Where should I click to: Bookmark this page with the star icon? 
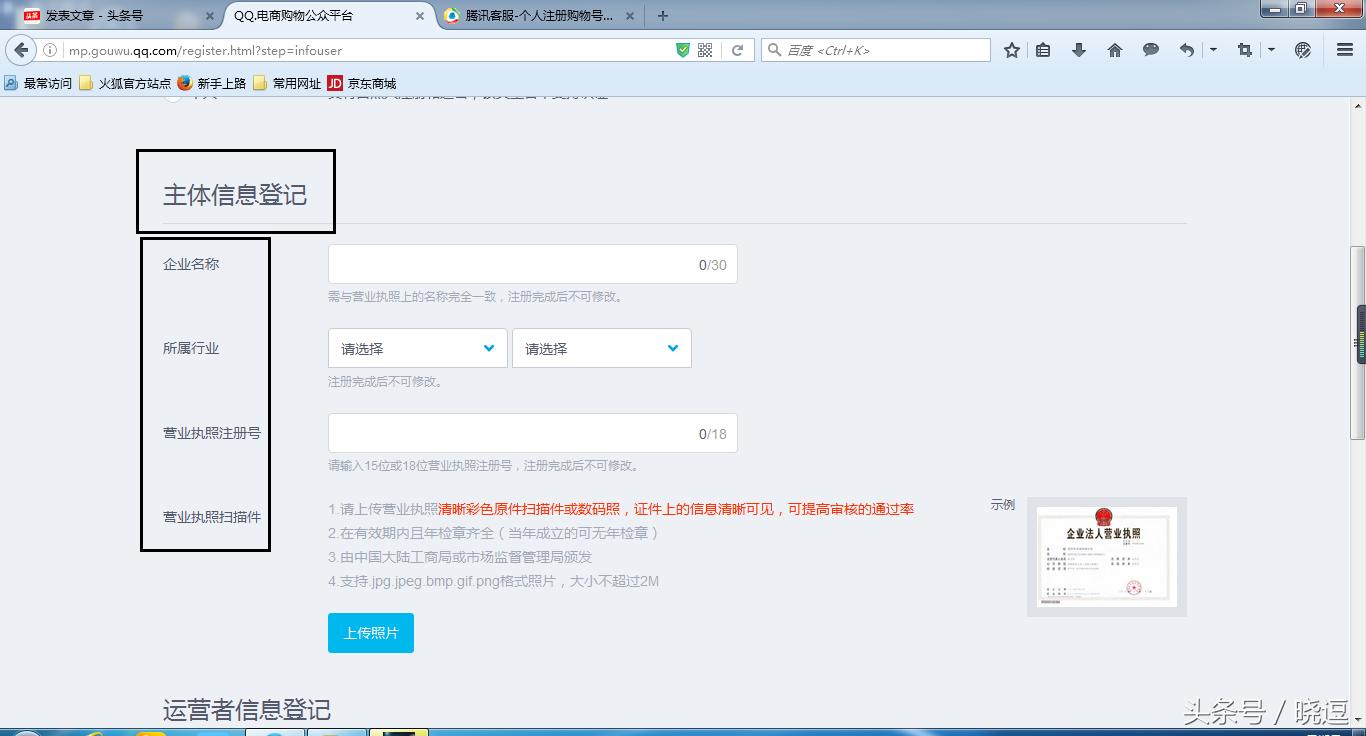coord(1011,49)
